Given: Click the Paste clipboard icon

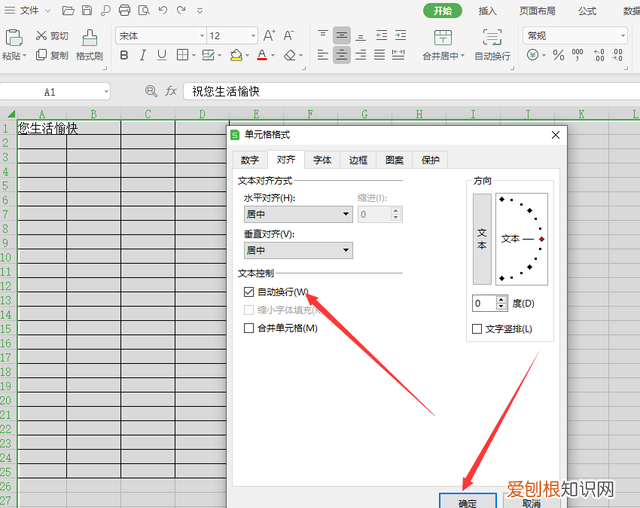Looking at the screenshot, I should [13, 38].
